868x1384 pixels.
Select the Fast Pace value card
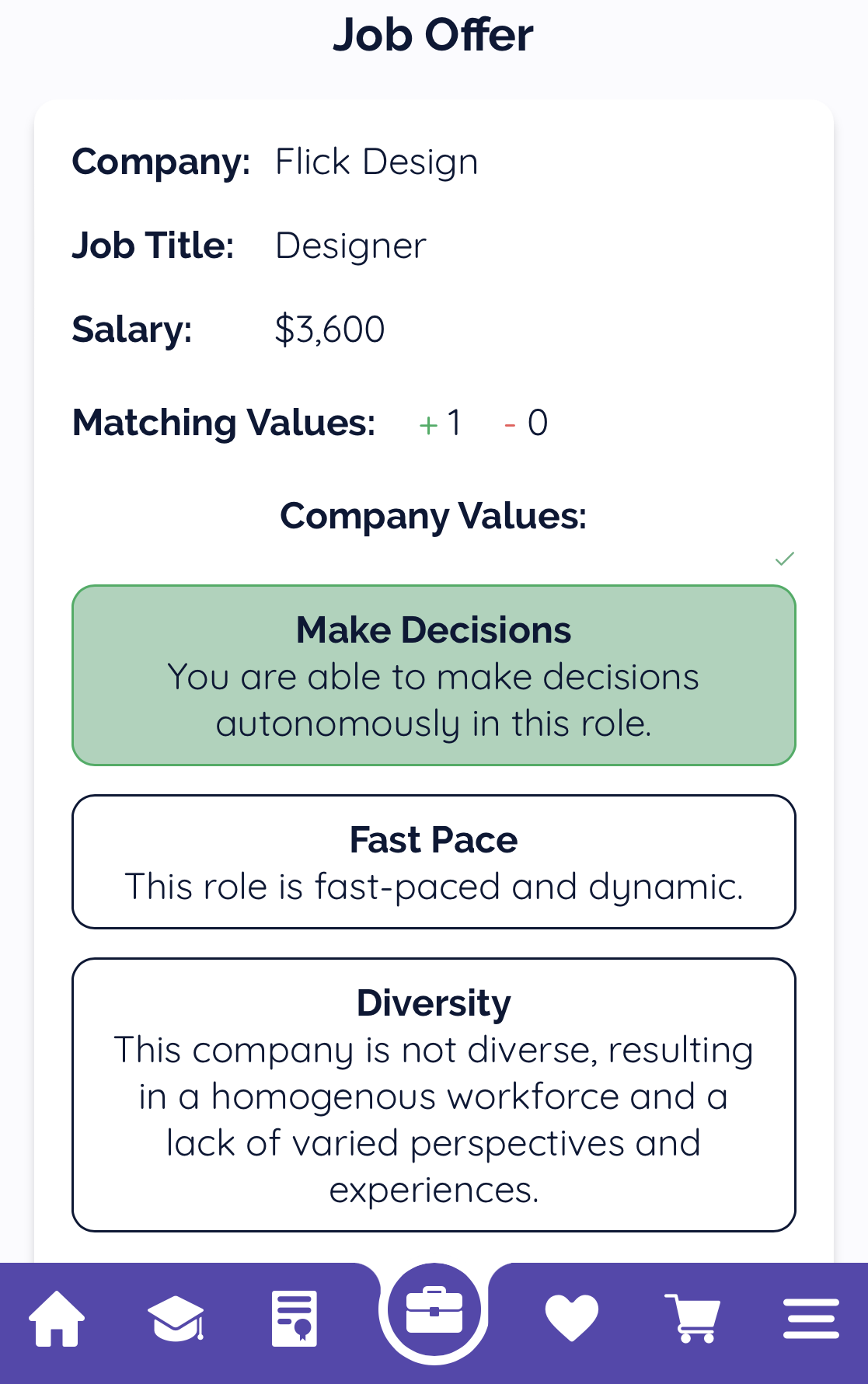pos(434,862)
